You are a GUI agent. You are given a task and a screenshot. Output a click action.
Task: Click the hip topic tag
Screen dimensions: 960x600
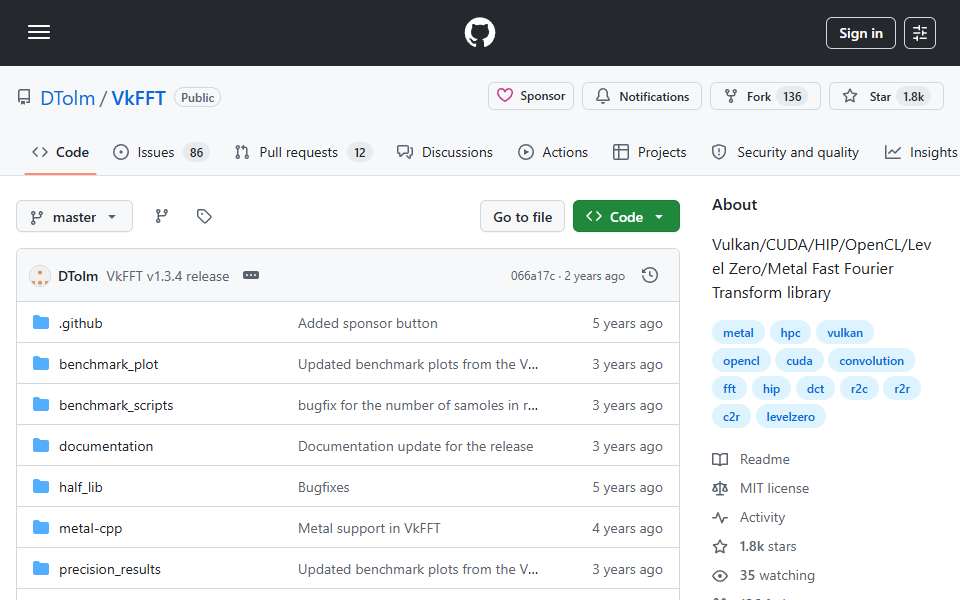pyautogui.click(x=771, y=389)
